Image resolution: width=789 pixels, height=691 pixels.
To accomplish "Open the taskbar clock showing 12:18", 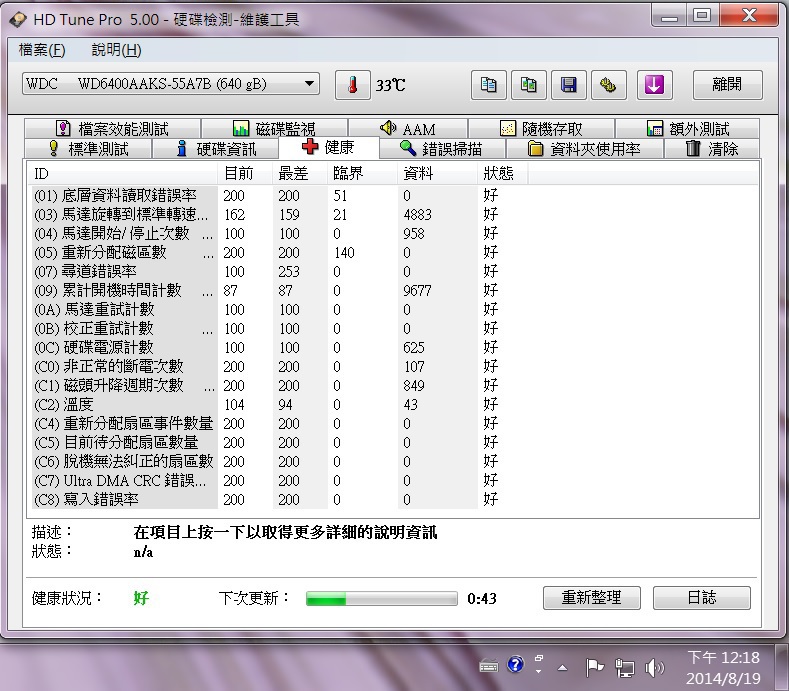I will (724, 668).
